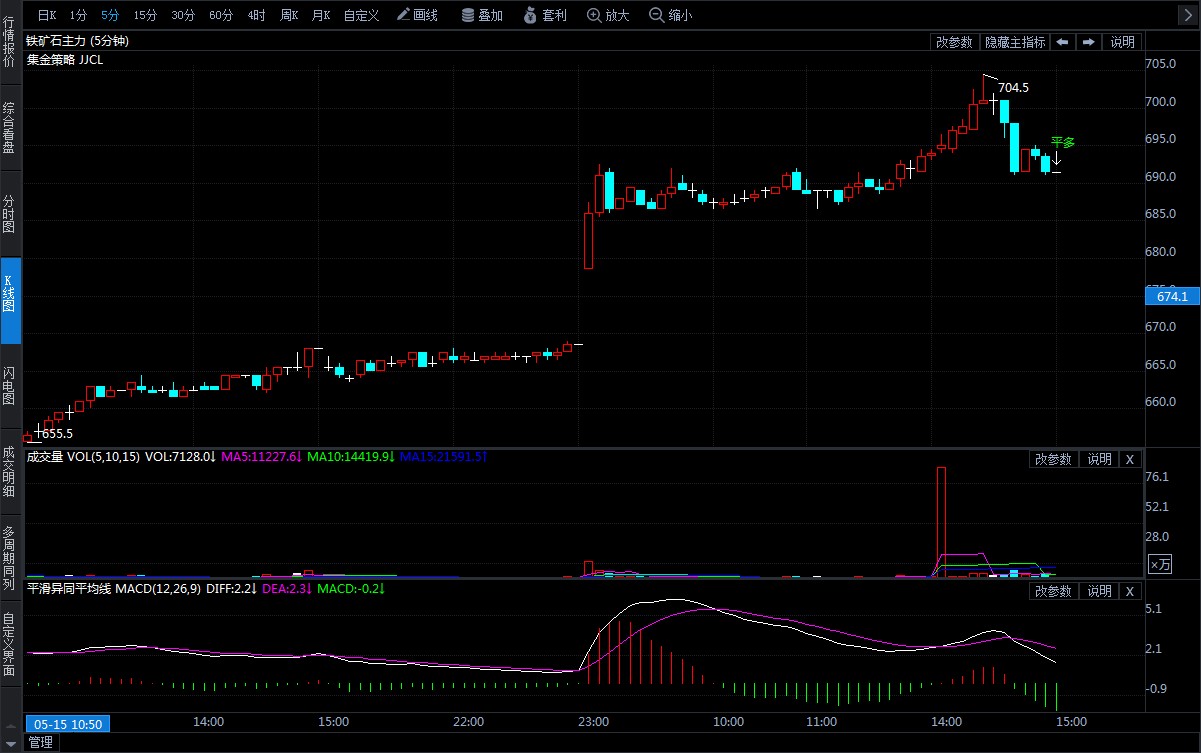Image resolution: width=1201 pixels, height=753 pixels.
Task: Click the MA10:14419.9 volume value
Action: point(350,457)
